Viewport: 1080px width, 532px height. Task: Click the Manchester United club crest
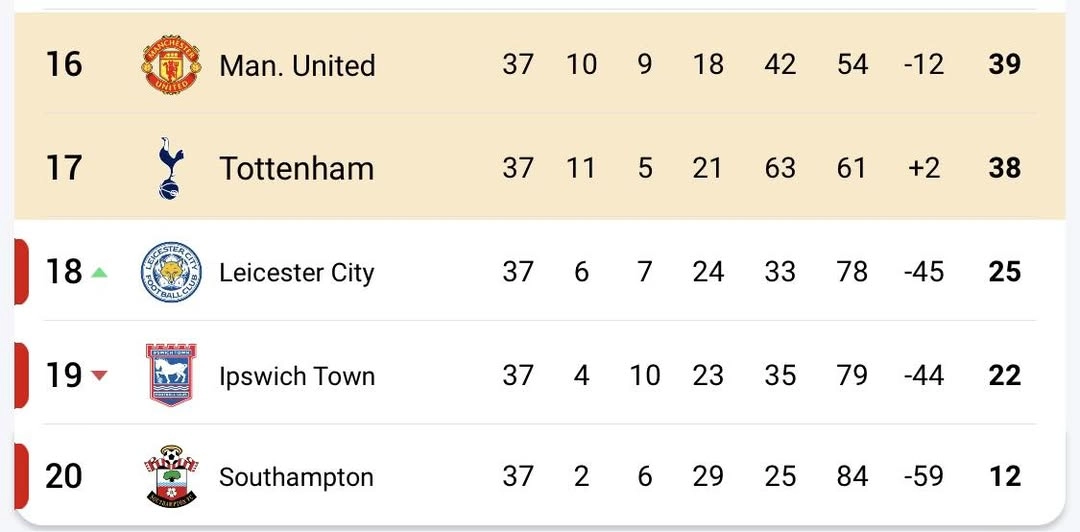(x=171, y=65)
